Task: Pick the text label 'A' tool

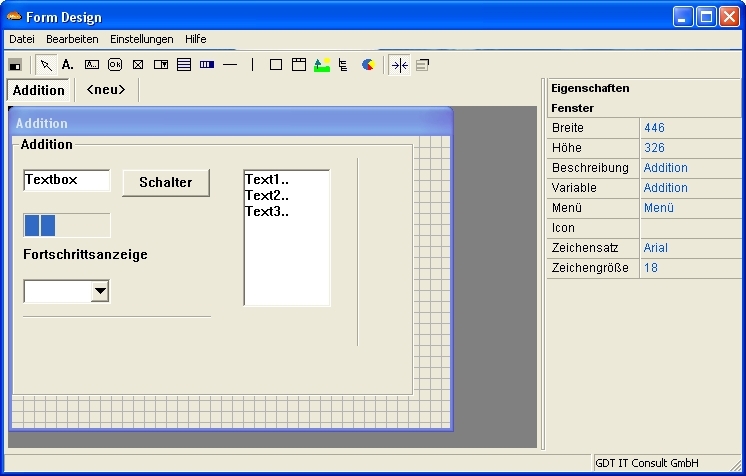Action: coord(68,65)
